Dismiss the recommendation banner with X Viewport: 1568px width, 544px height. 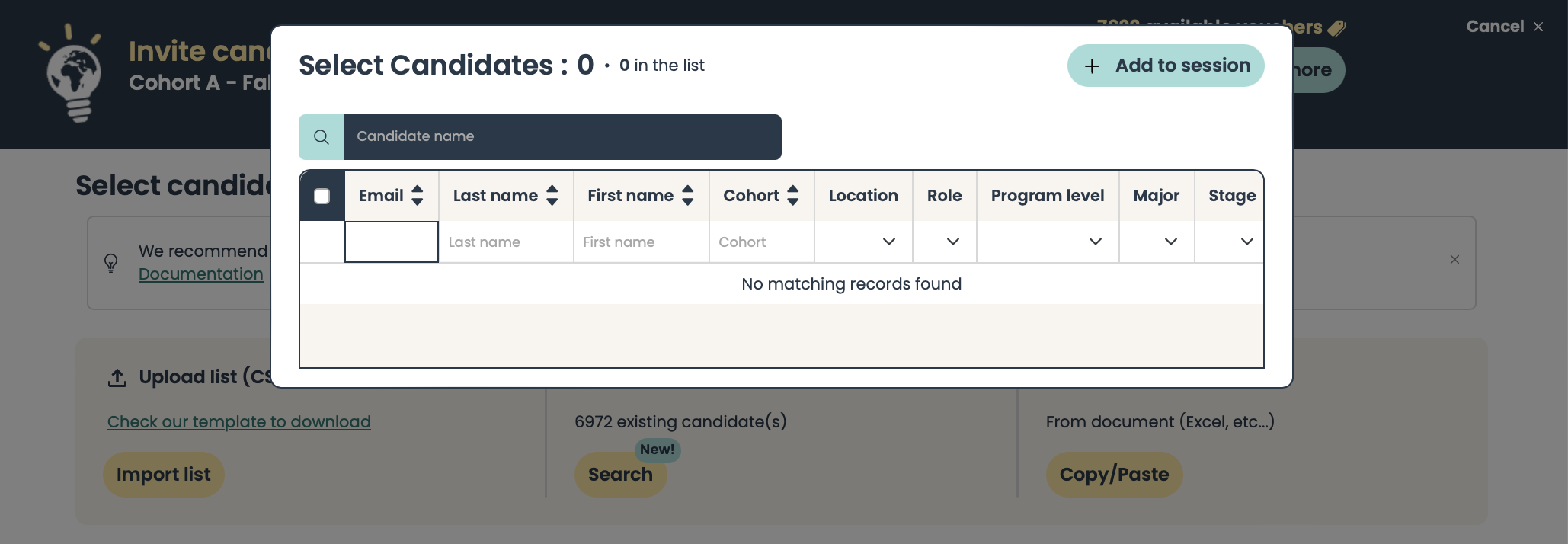click(1454, 260)
